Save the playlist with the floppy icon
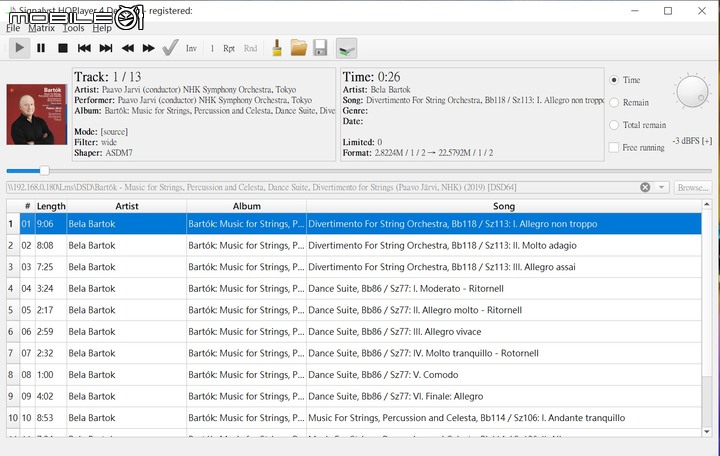This screenshot has height=456, width=720. 320,48
